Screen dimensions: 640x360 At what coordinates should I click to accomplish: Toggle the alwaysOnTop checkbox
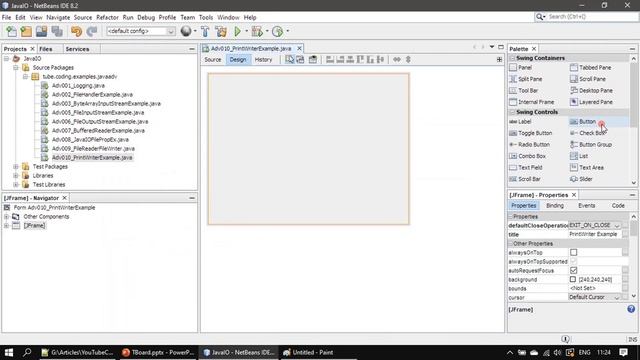point(573,253)
